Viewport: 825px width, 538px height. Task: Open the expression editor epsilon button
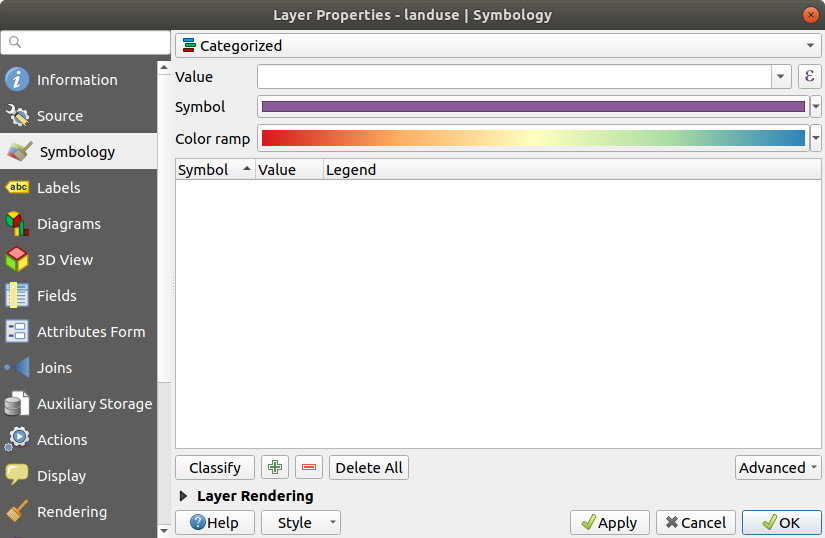coord(809,77)
